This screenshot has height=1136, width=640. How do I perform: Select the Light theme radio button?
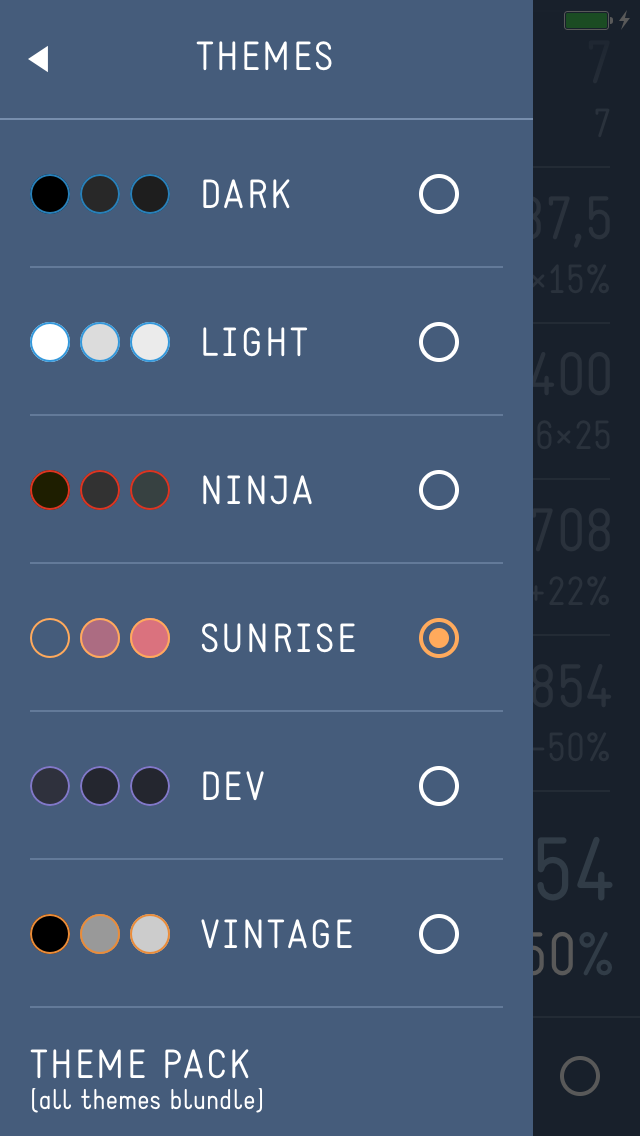tap(438, 341)
